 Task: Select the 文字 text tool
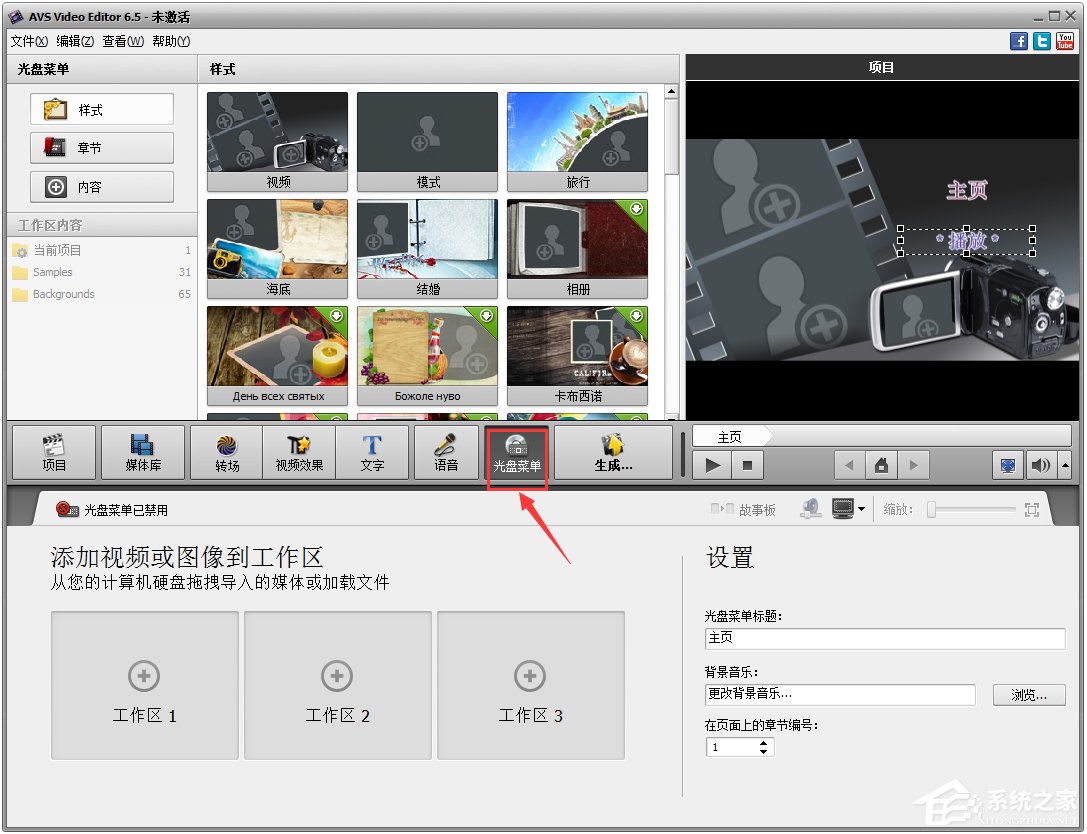[x=372, y=452]
